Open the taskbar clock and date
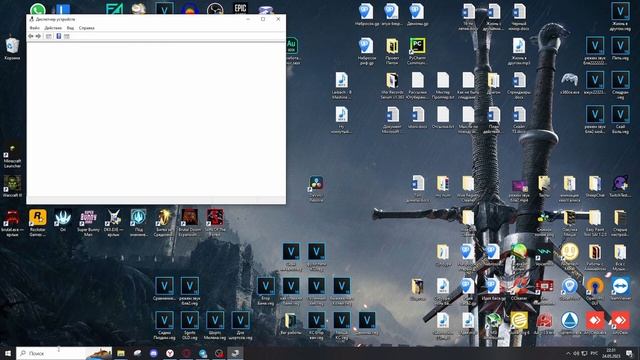Viewport: 640px width, 360px height. (x=611, y=353)
